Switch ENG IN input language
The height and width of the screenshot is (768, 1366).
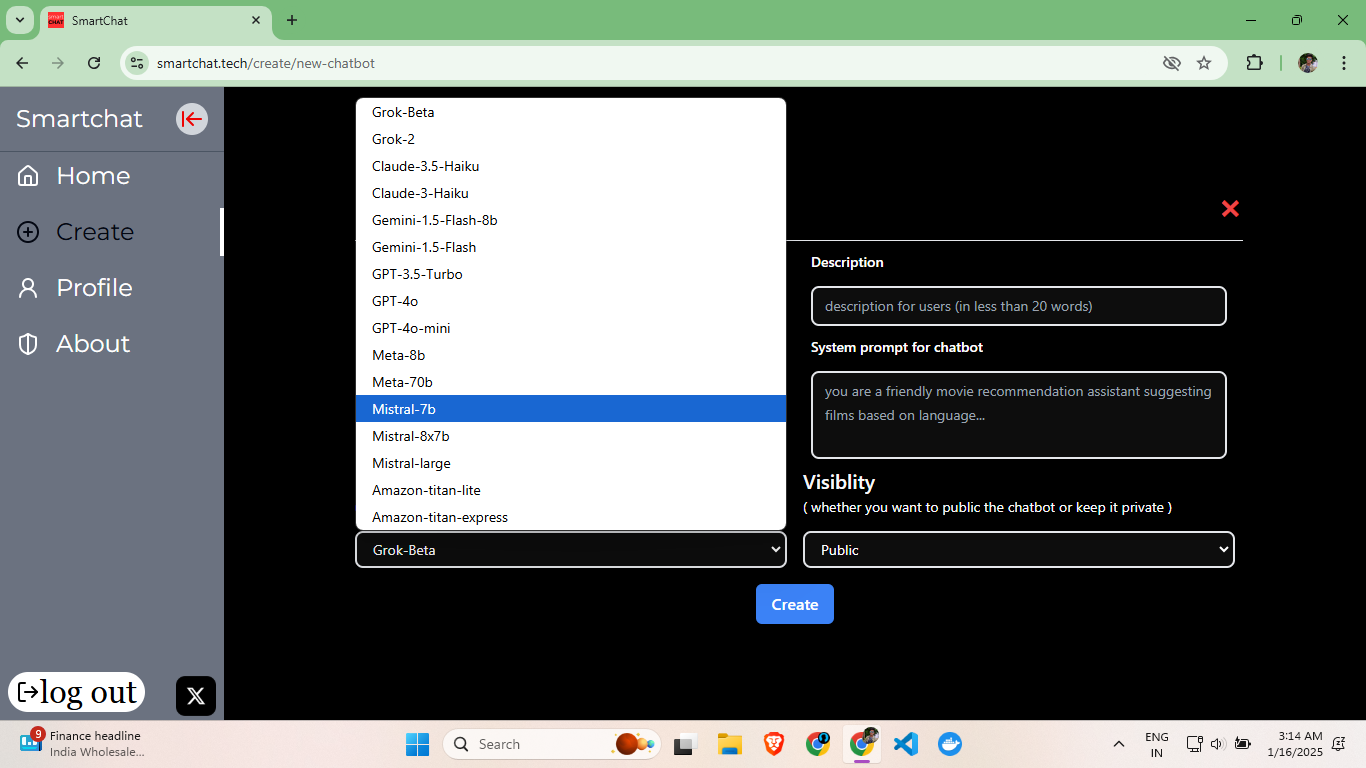click(x=1157, y=744)
